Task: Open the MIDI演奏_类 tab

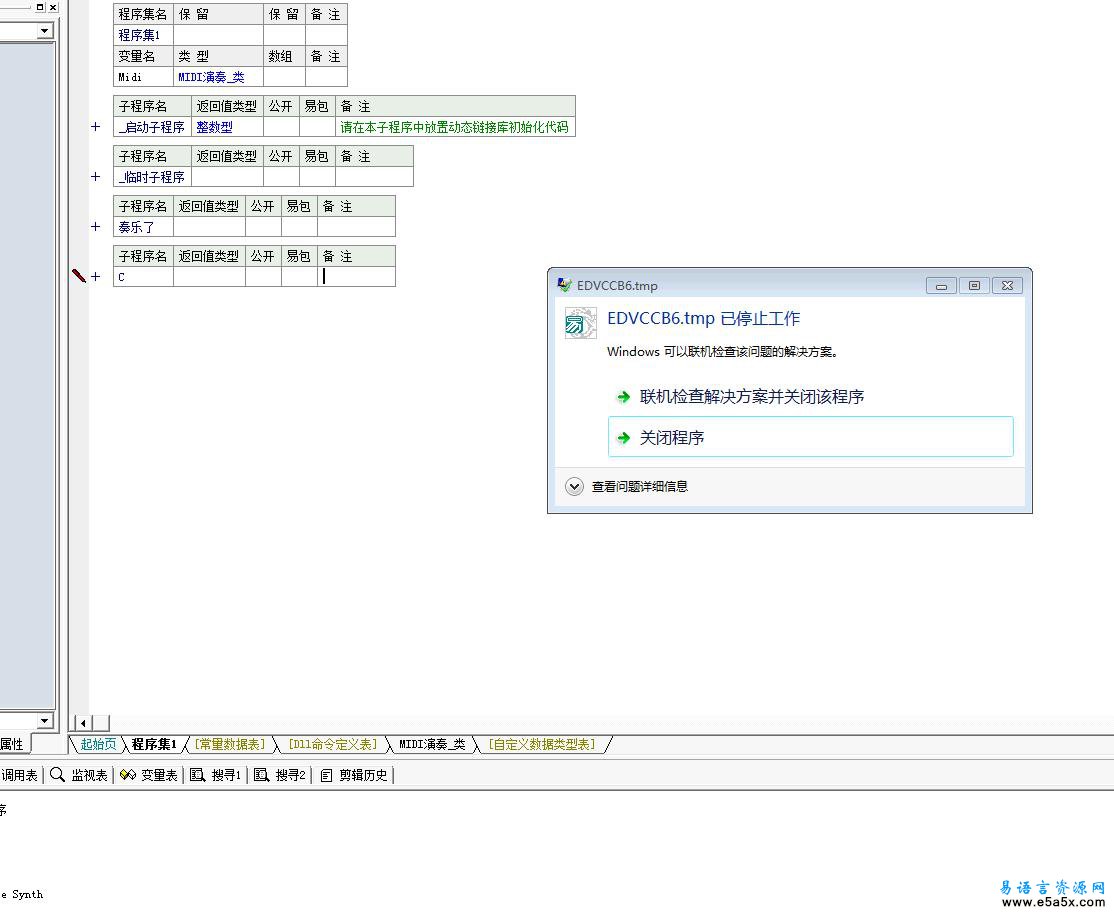Action: (x=432, y=744)
